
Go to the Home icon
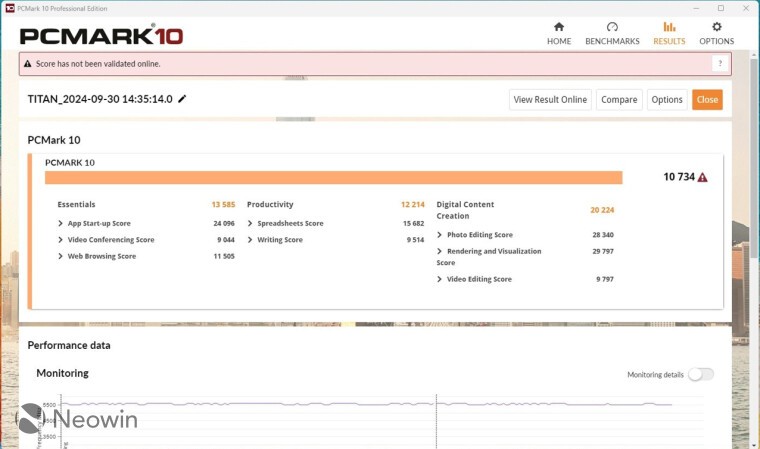click(559, 27)
